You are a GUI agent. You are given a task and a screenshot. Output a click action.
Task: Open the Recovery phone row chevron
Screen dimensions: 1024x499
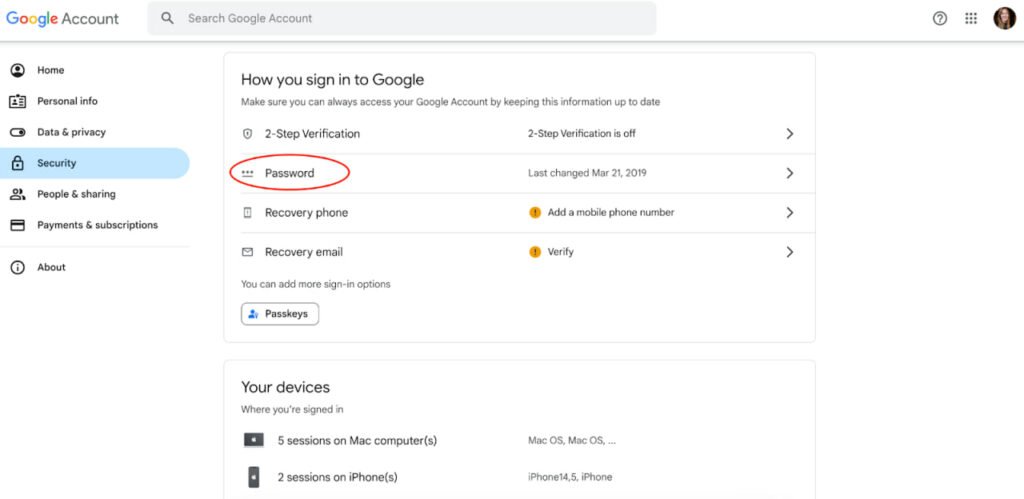coord(790,212)
